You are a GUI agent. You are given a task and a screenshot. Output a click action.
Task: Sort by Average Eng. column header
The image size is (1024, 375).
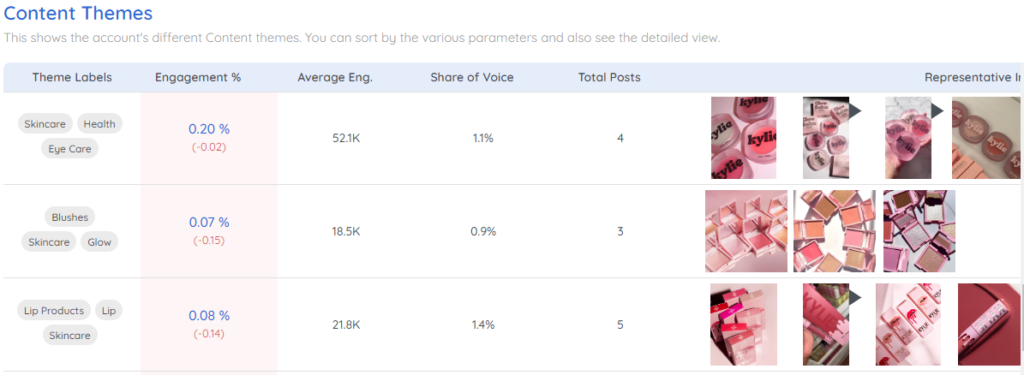pos(335,77)
